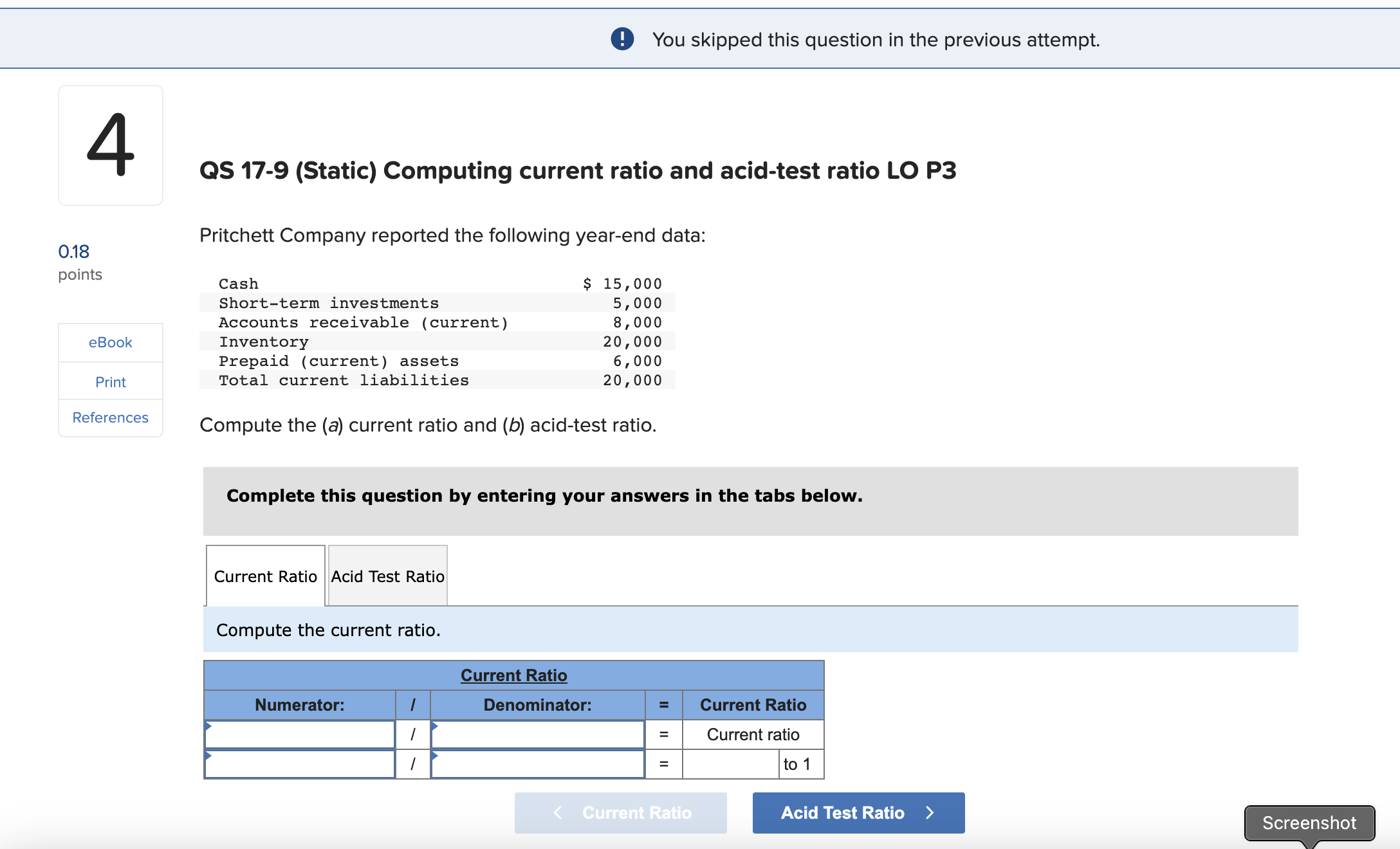Open the References resource
Screen dimensions: 1400x849
coord(110,417)
